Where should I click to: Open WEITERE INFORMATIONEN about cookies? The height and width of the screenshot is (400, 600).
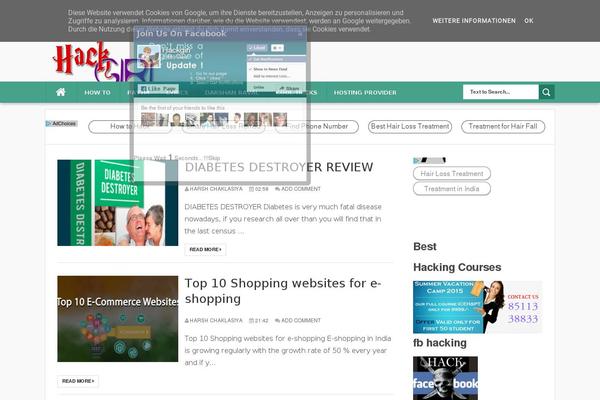pyautogui.click(x=474, y=21)
